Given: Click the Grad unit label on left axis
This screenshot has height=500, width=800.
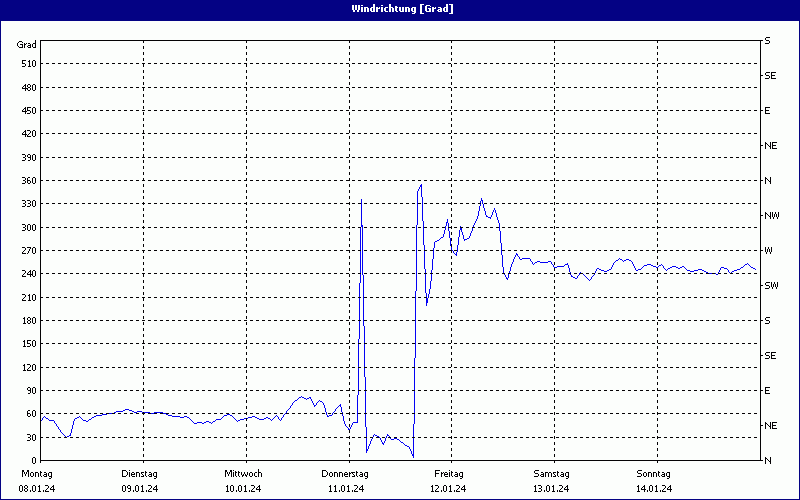Looking at the screenshot, I should click(27, 45).
